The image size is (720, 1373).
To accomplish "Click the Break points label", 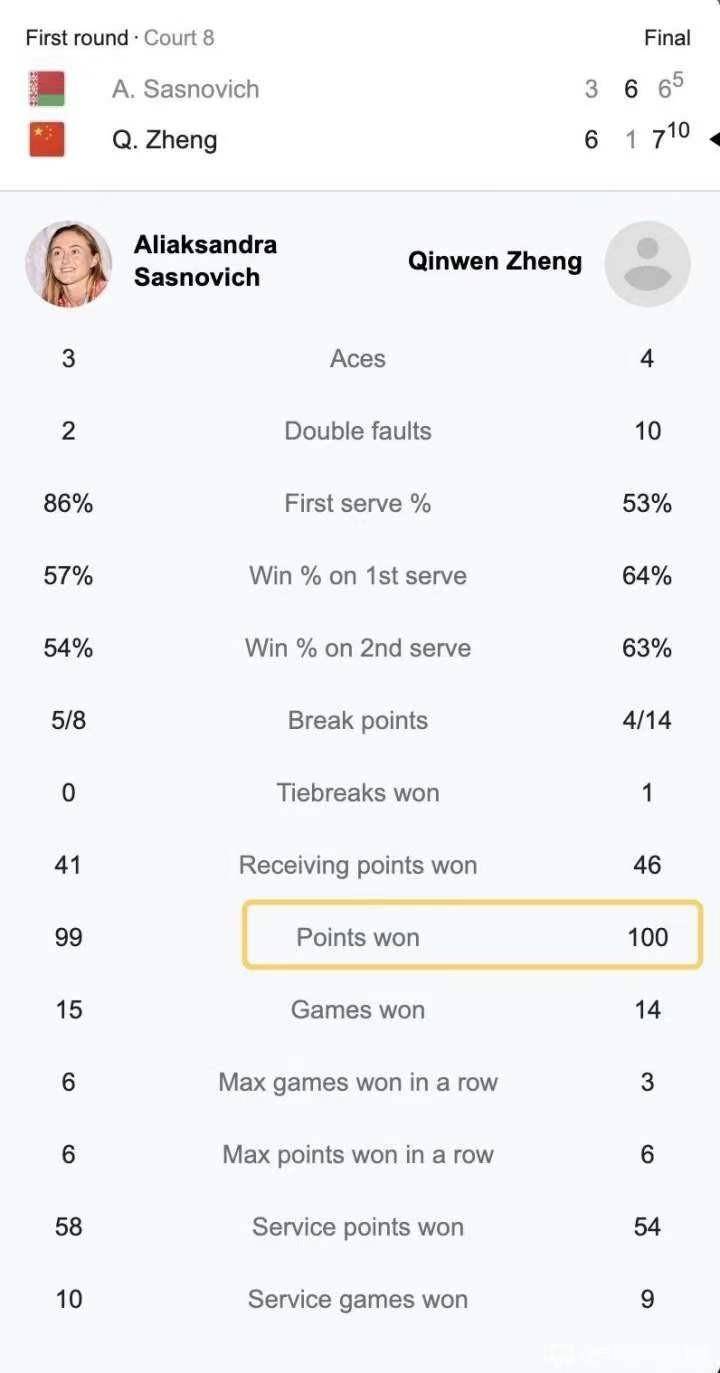I will click(358, 720).
